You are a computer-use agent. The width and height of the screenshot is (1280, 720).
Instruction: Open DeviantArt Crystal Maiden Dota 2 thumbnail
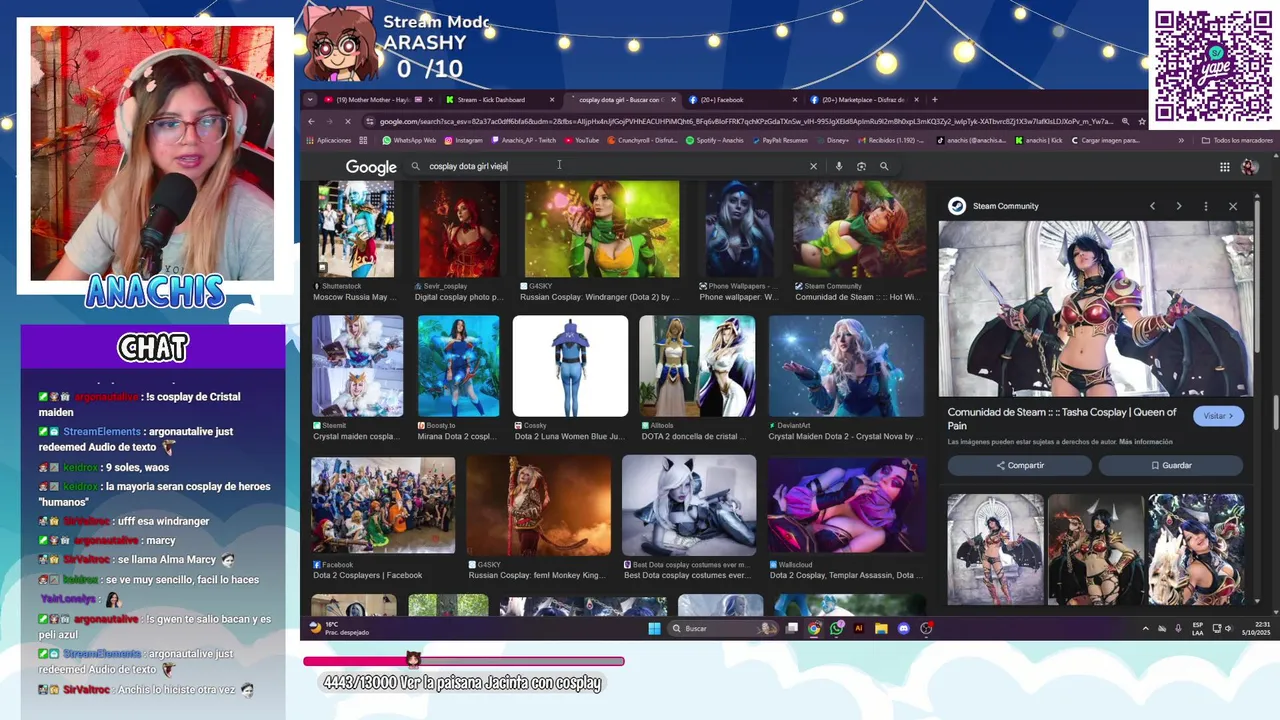coord(846,366)
